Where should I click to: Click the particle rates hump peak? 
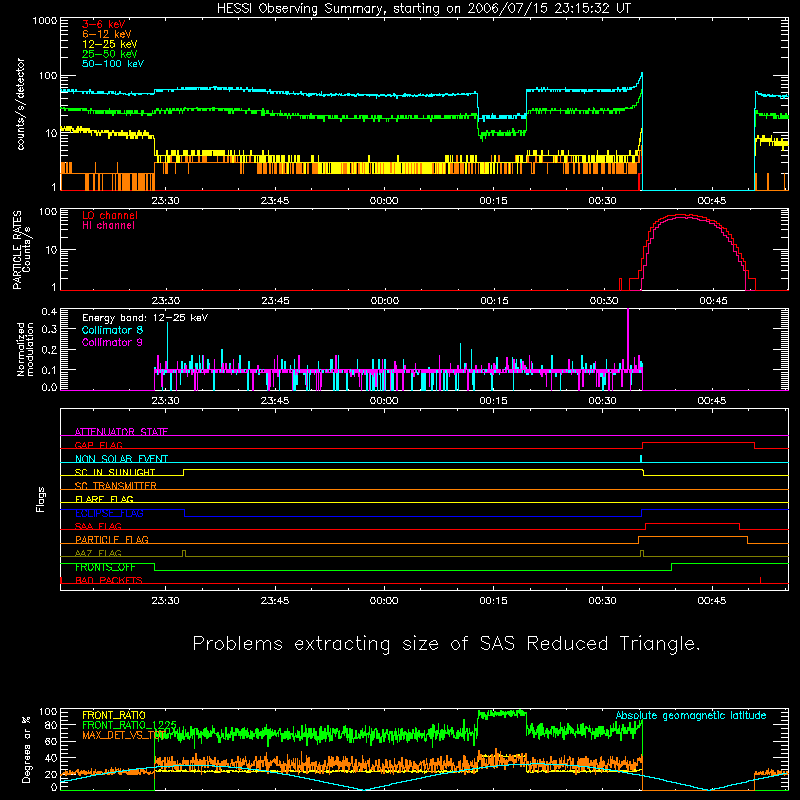click(684, 216)
